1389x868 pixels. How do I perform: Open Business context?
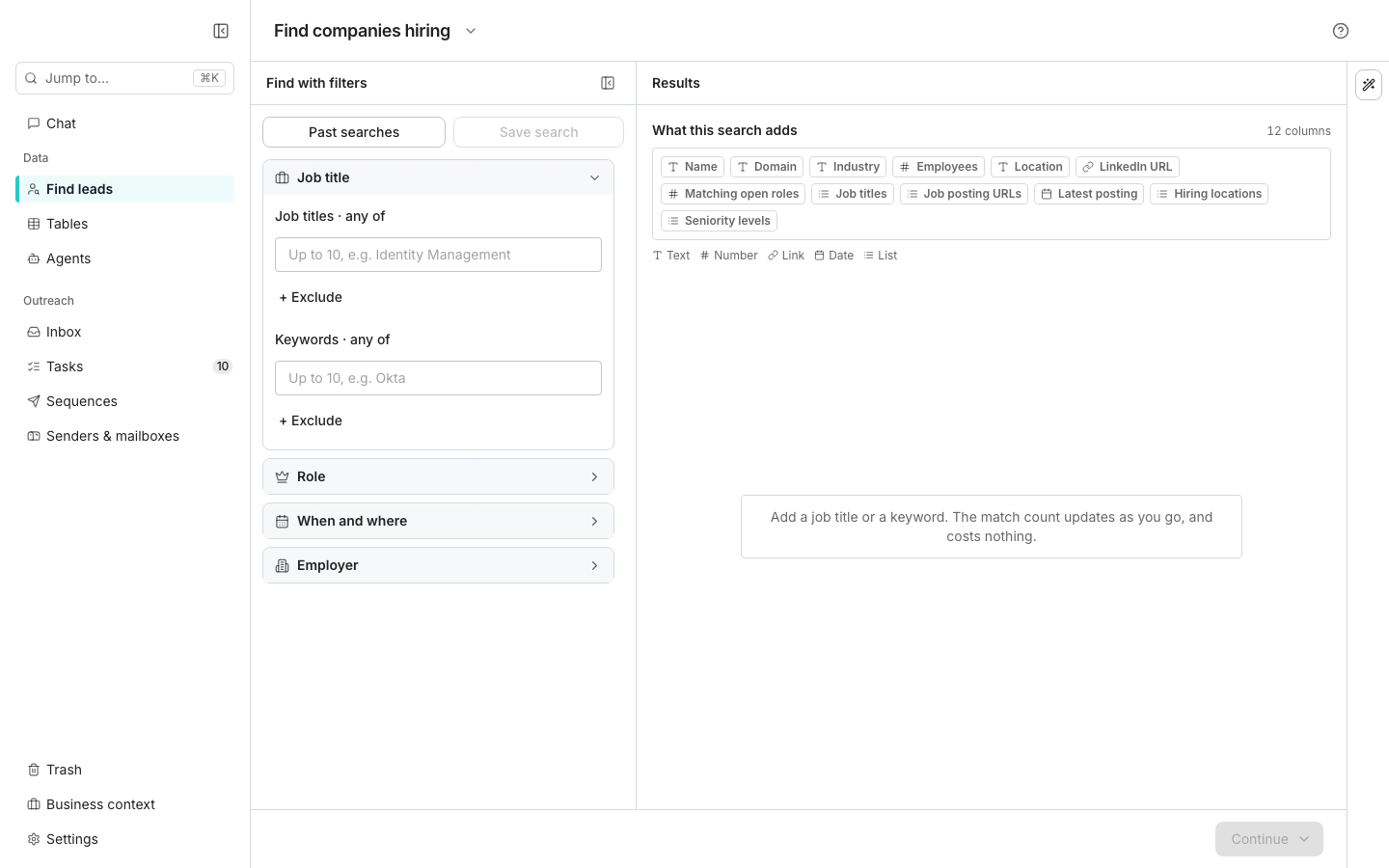pos(125,804)
